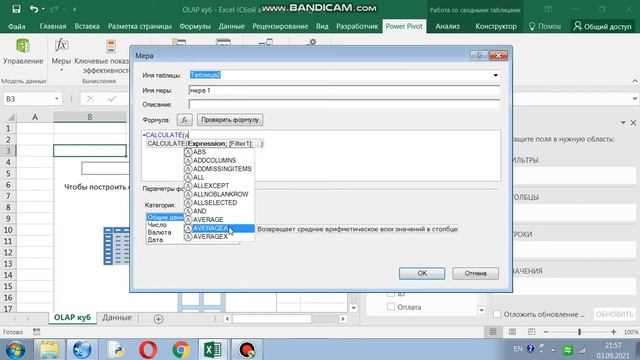The image size is (640, 360).
Task: Click the Имя меры input field
Action: click(x=344, y=90)
